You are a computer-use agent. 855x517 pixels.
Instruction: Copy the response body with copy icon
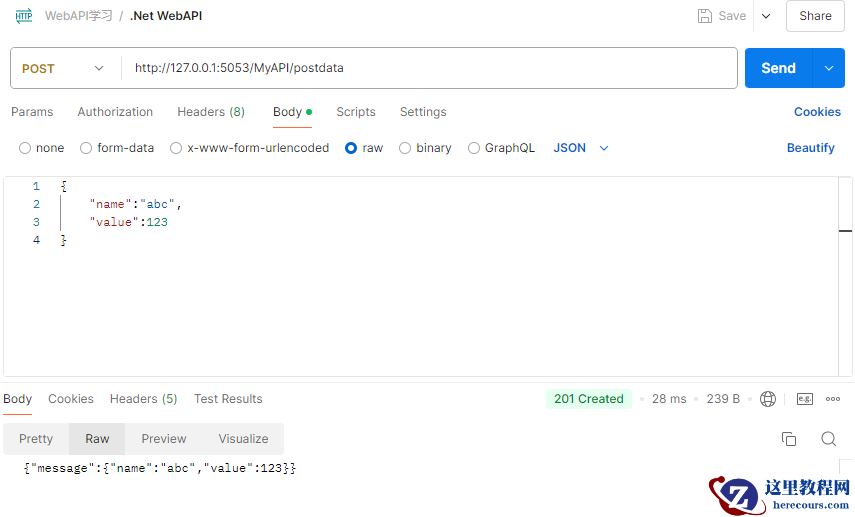click(x=789, y=439)
